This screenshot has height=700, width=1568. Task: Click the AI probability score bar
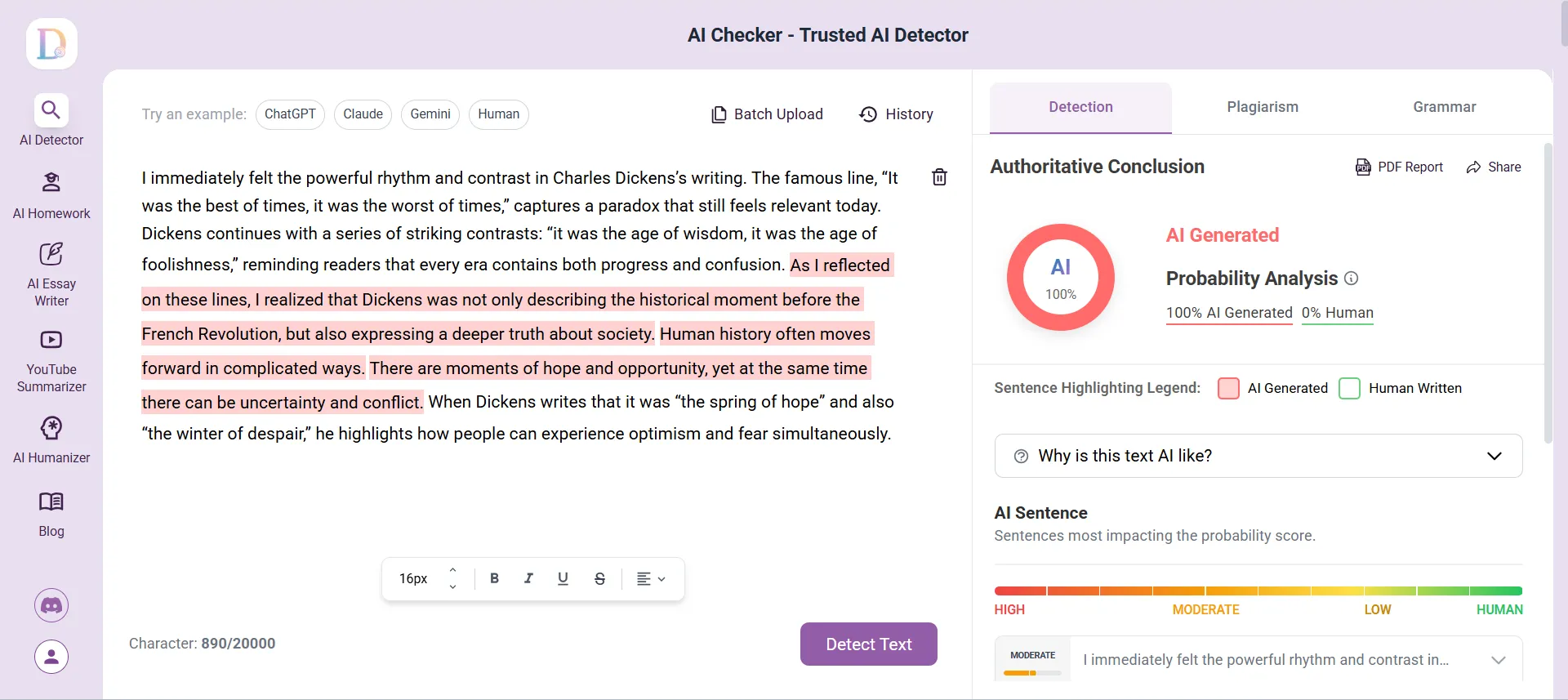pos(1258,591)
